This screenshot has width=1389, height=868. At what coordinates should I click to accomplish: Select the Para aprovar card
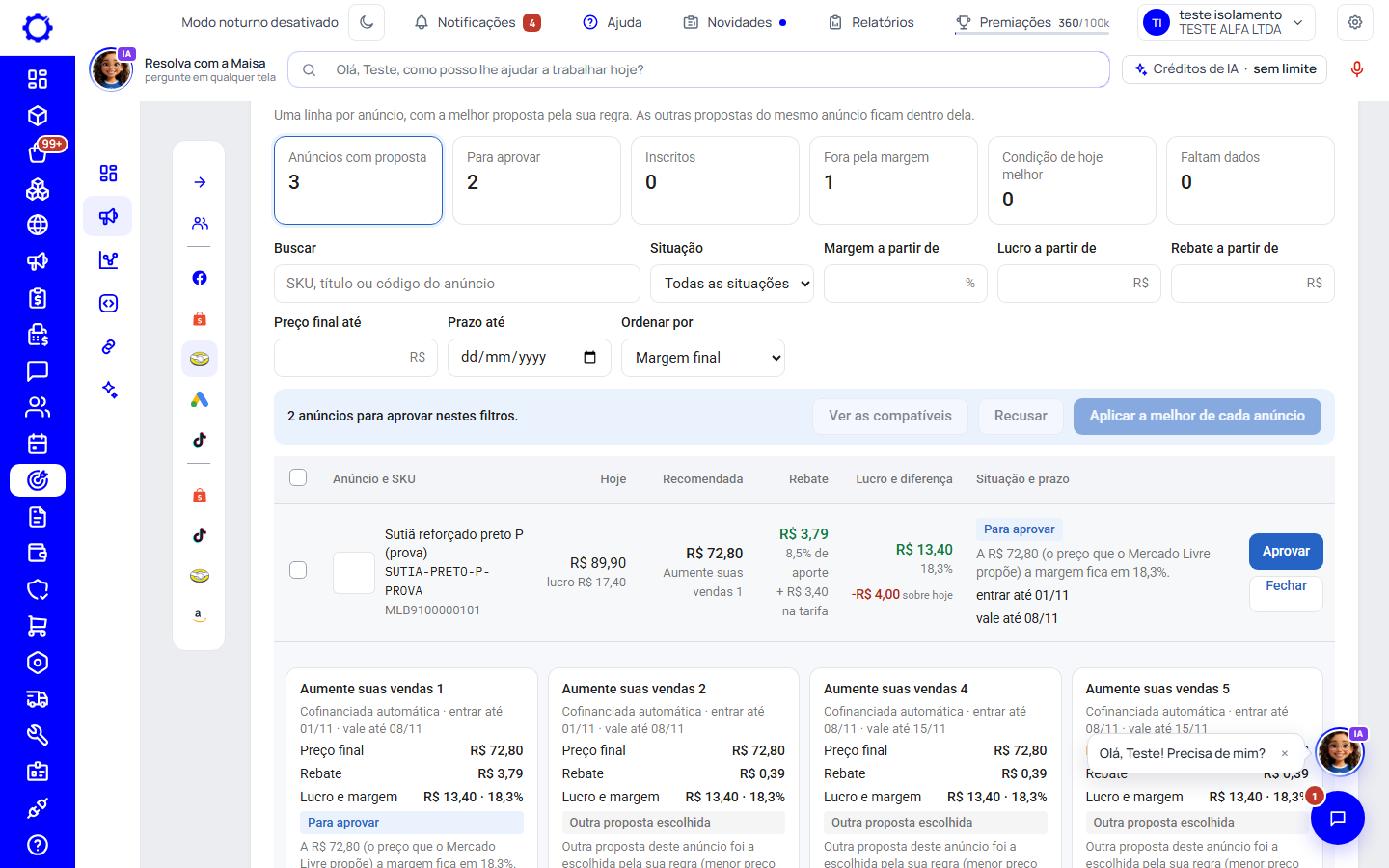[536, 180]
